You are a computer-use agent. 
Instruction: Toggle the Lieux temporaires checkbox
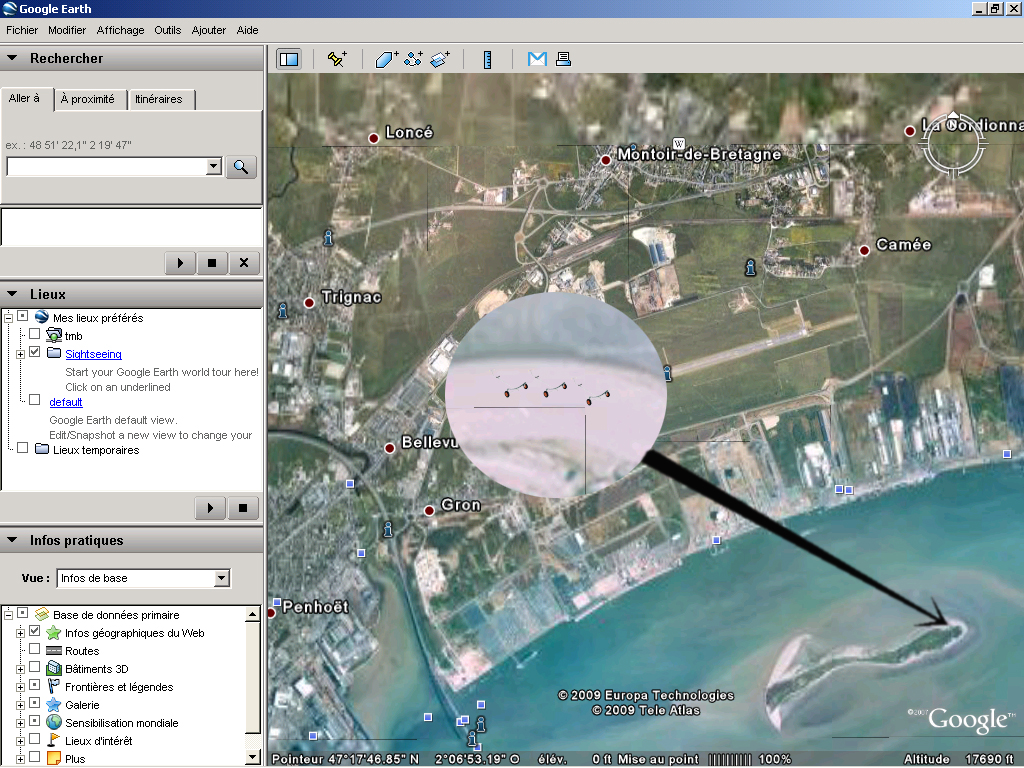click(23, 449)
